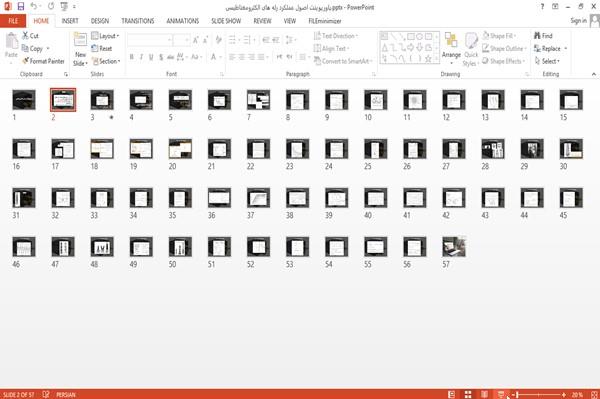600x399 pixels.
Task: Switch to the DESIGN tab
Action: [99, 21]
